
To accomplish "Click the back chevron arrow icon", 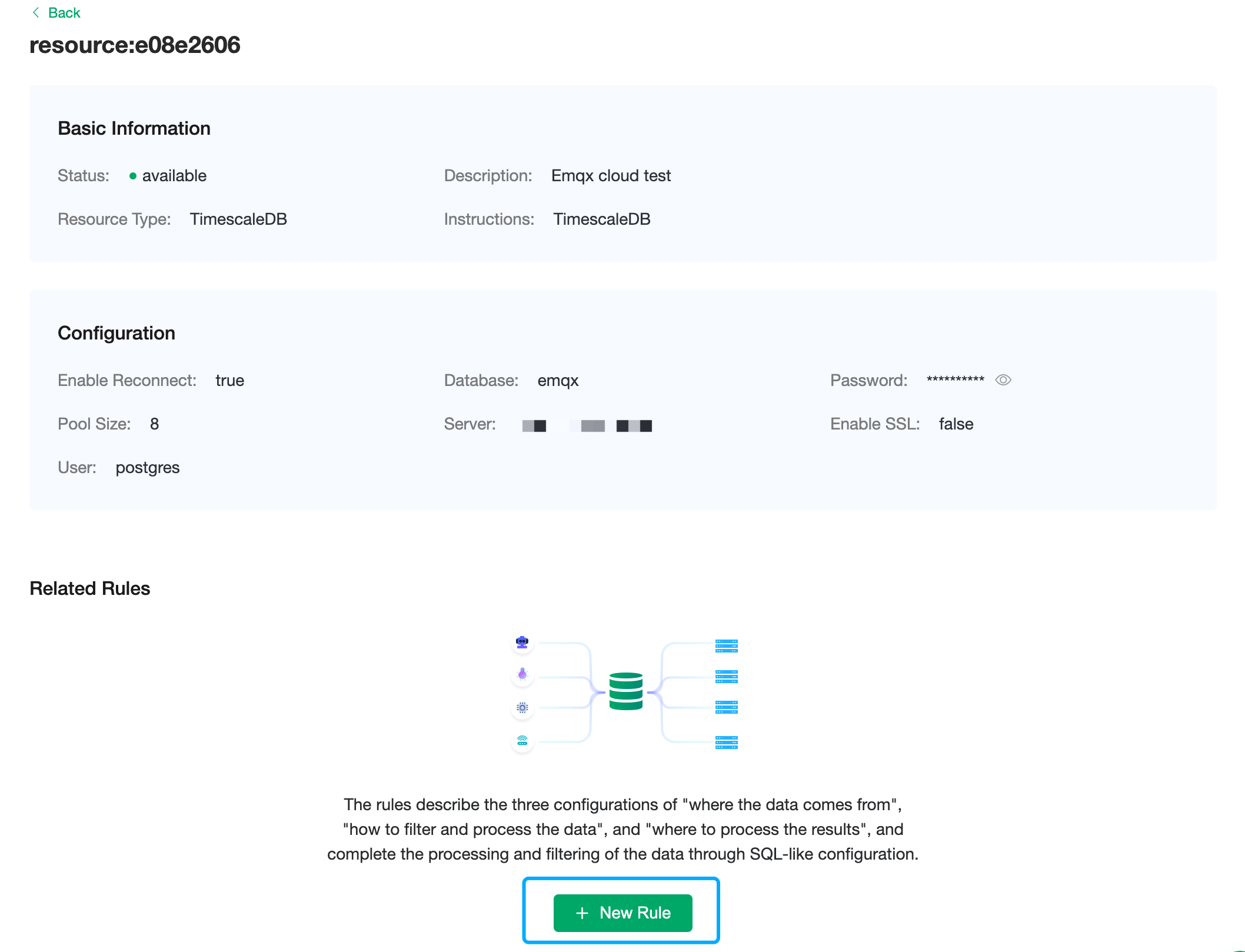I will pyautogui.click(x=36, y=12).
